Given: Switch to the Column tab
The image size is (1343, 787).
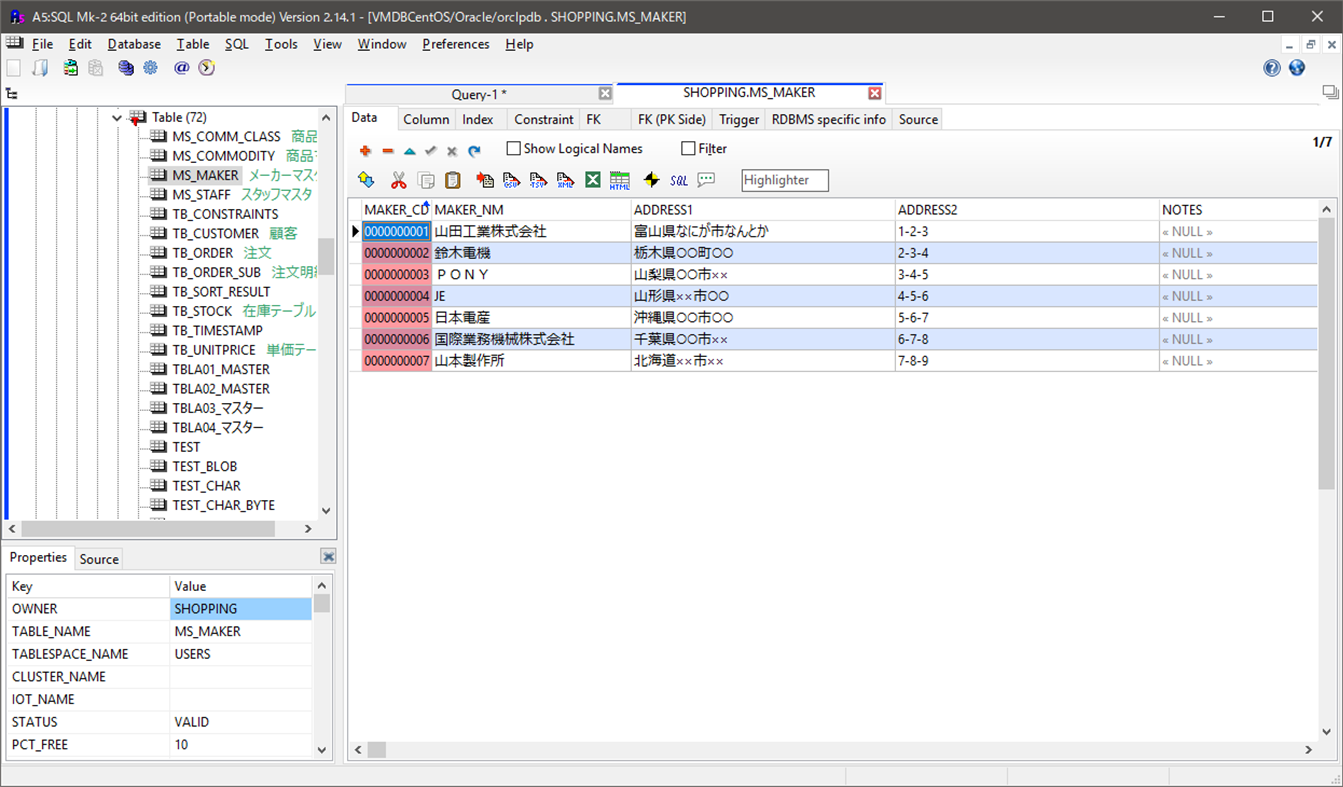Looking at the screenshot, I should tap(426, 119).
